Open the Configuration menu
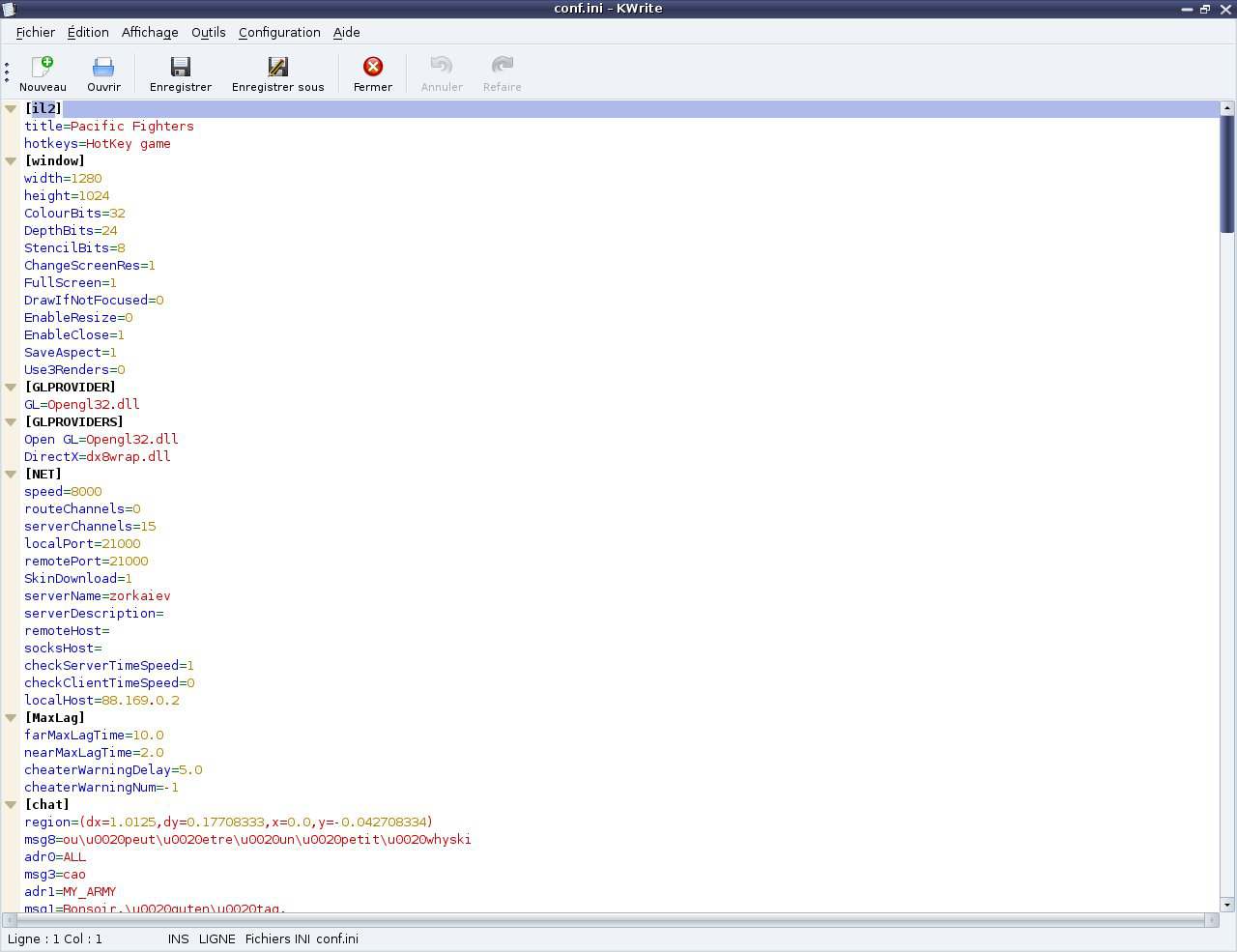The height and width of the screenshot is (952, 1237). point(279,32)
